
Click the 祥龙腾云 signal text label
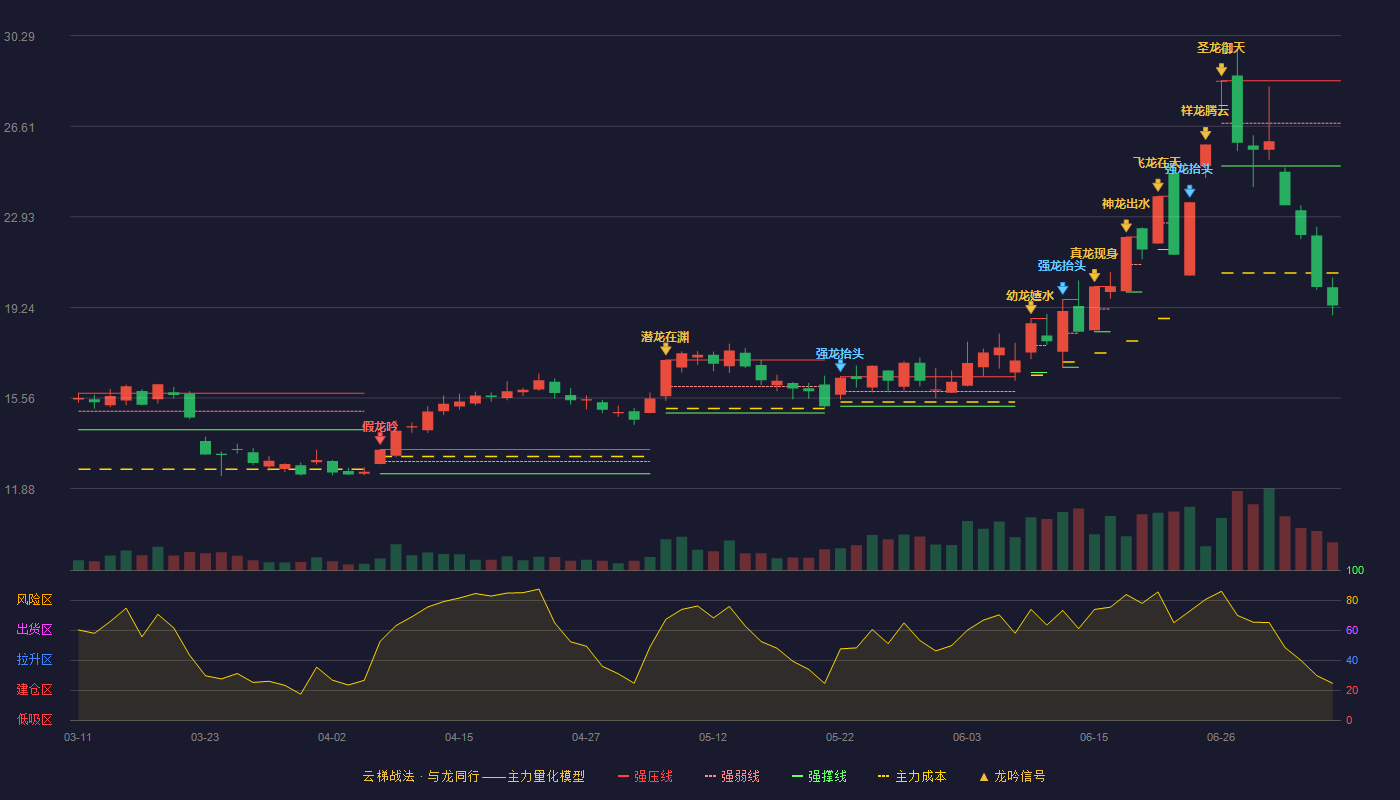point(1205,111)
